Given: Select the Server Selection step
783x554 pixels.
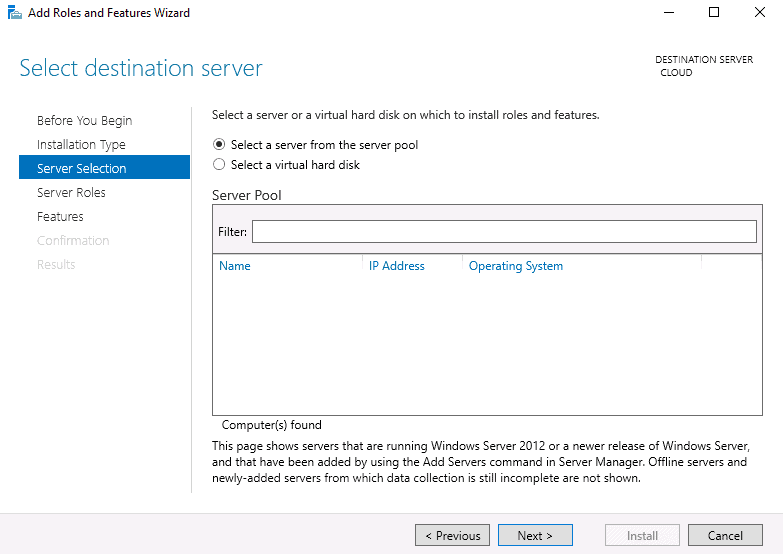Looking at the screenshot, I should point(104,167).
